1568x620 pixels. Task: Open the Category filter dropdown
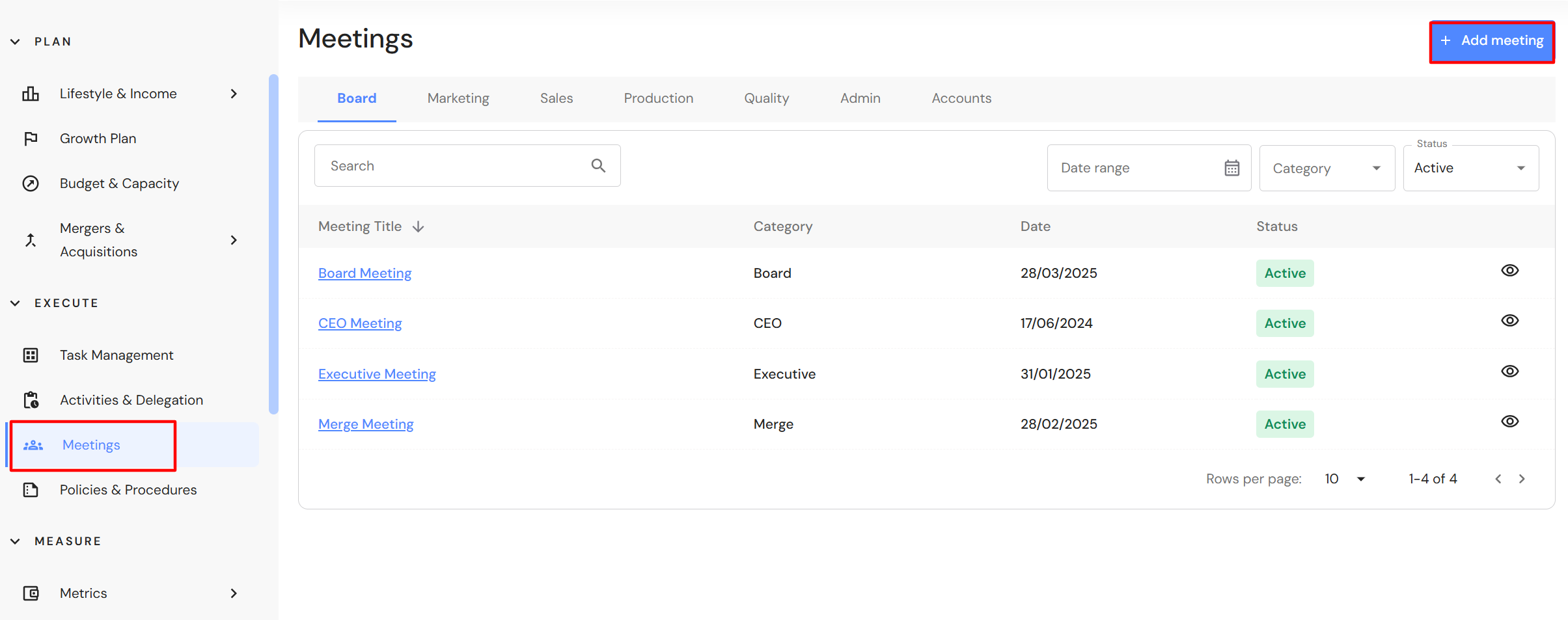click(1327, 168)
